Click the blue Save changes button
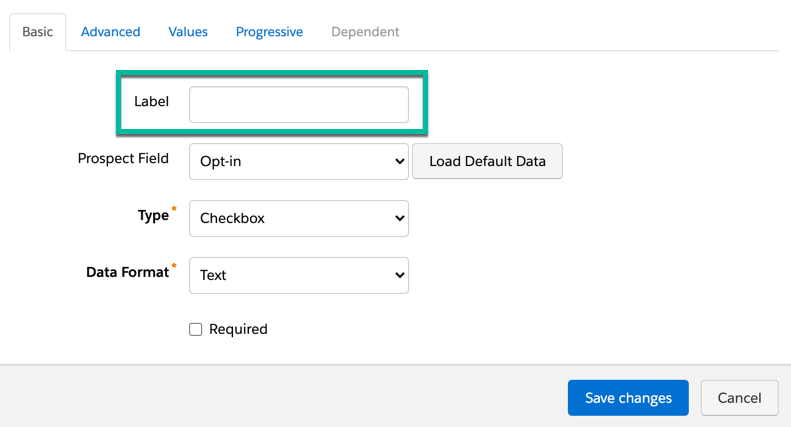Screen dimensions: 791x427 coord(628,398)
